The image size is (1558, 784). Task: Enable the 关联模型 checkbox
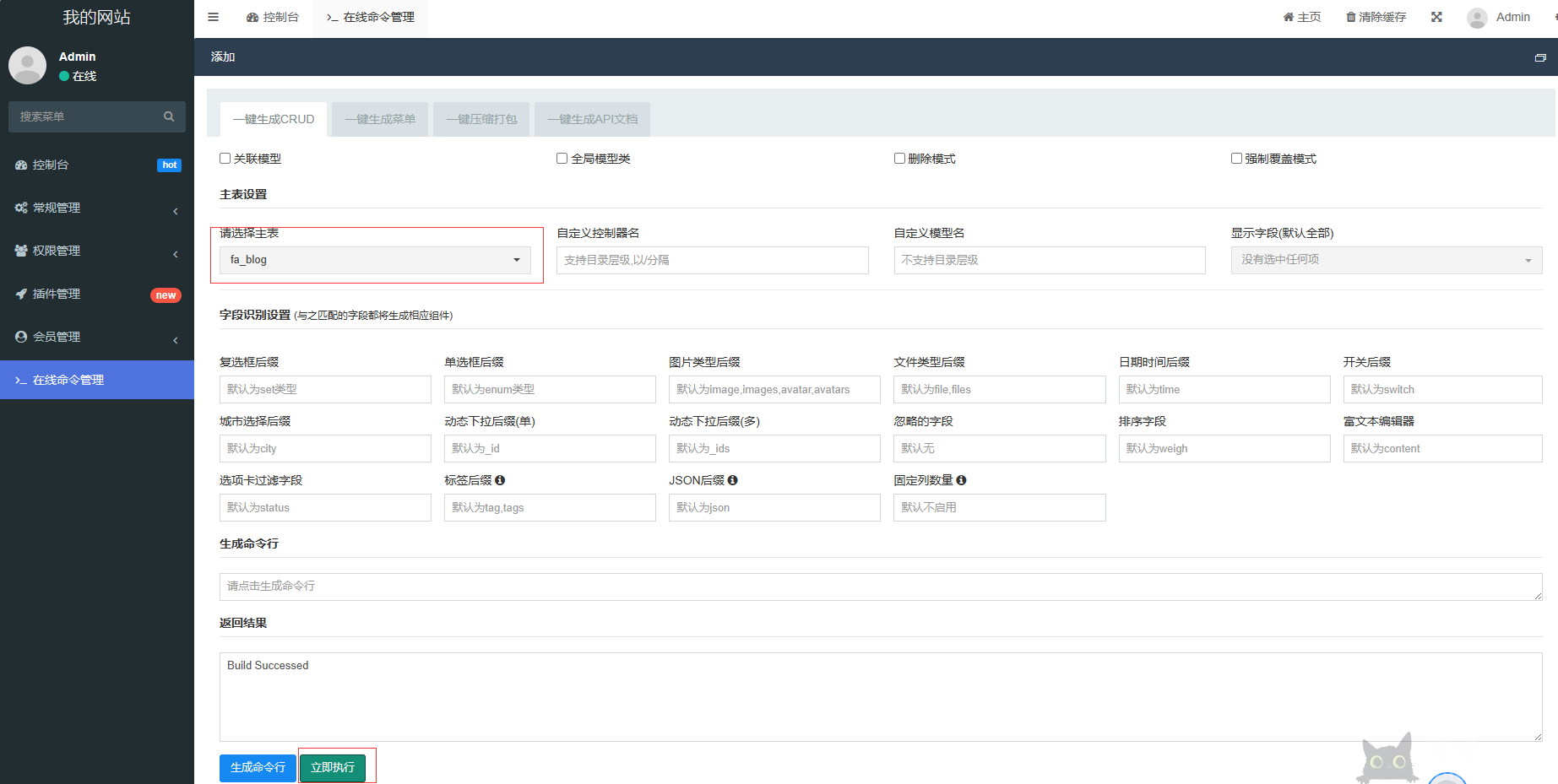pos(225,158)
